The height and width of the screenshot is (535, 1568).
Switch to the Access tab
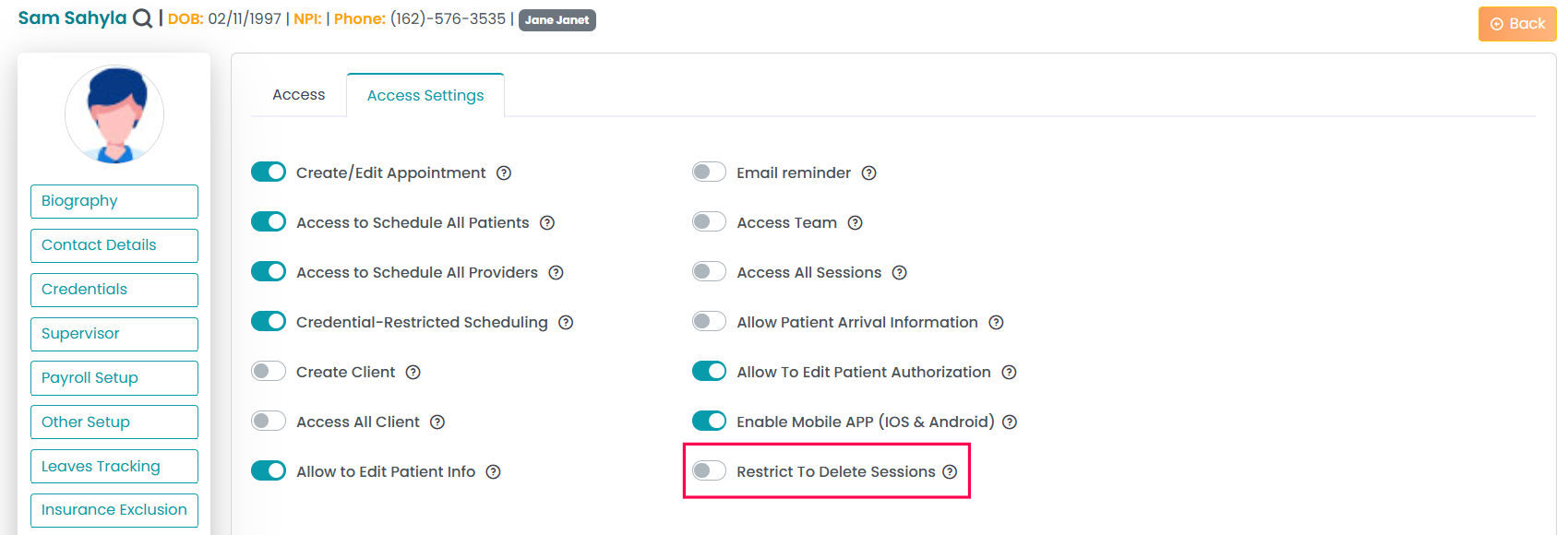[x=298, y=95]
